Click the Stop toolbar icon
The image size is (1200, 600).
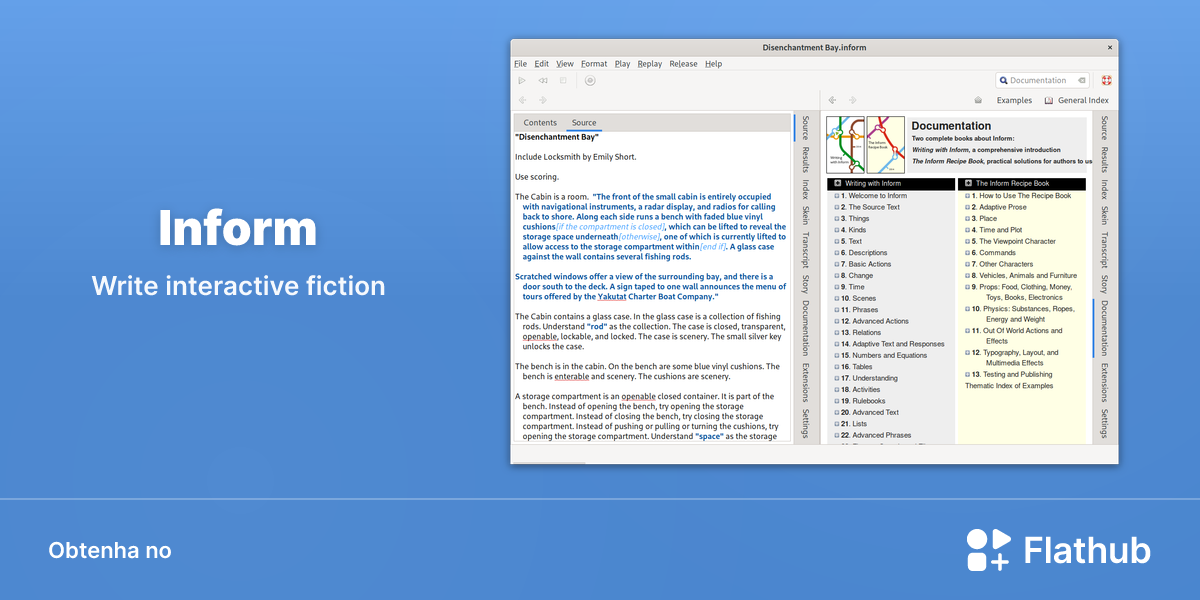[563, 80]
